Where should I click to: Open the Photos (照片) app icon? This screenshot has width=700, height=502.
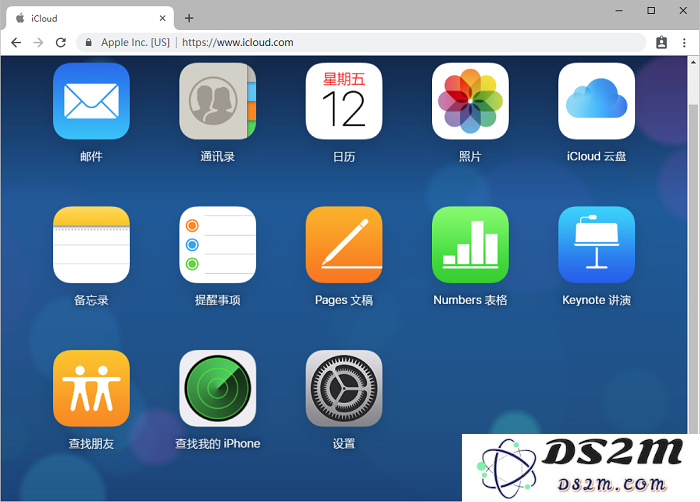pyautogui.click(x=470, y=101)
